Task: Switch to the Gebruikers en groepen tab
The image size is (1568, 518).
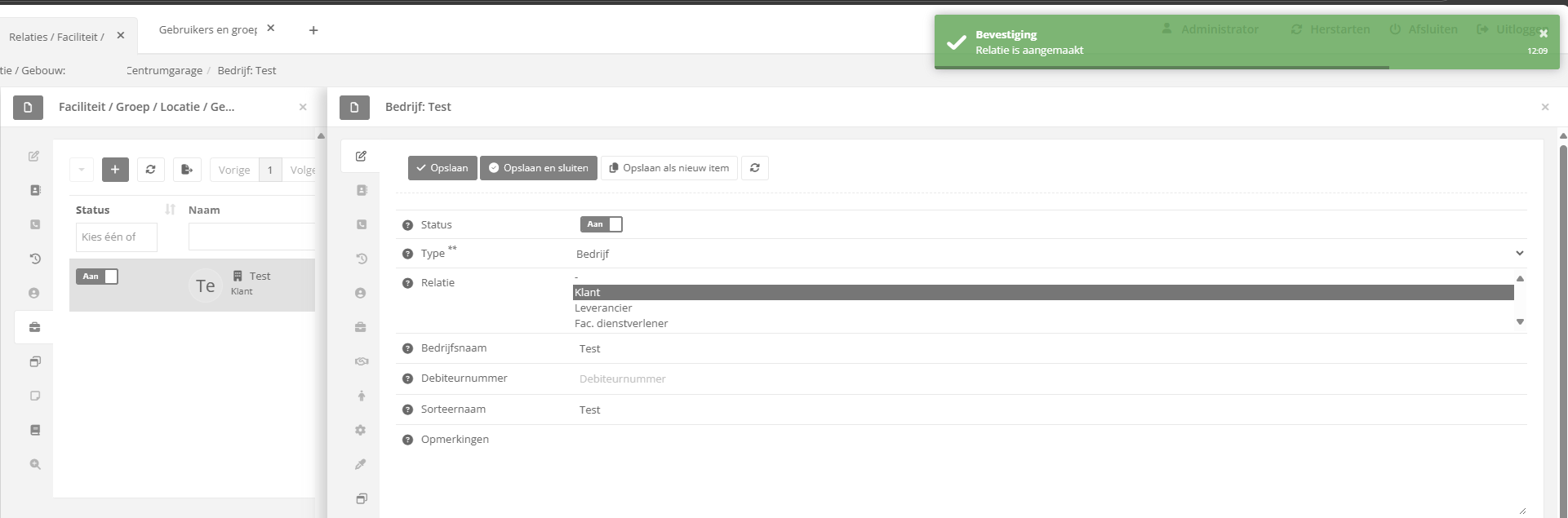Action: (x=207, y=29)
